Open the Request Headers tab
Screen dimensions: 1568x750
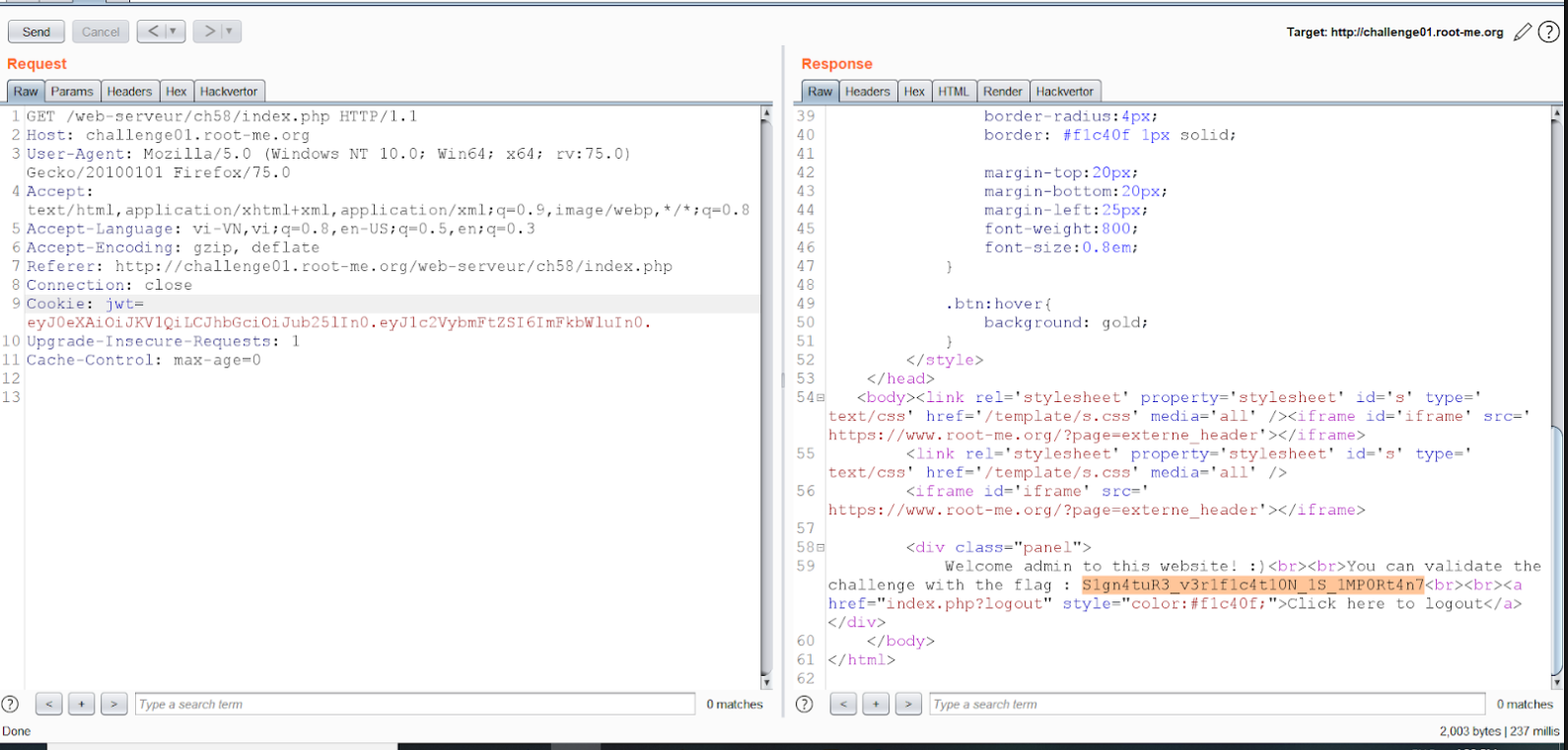pos(129,92)
